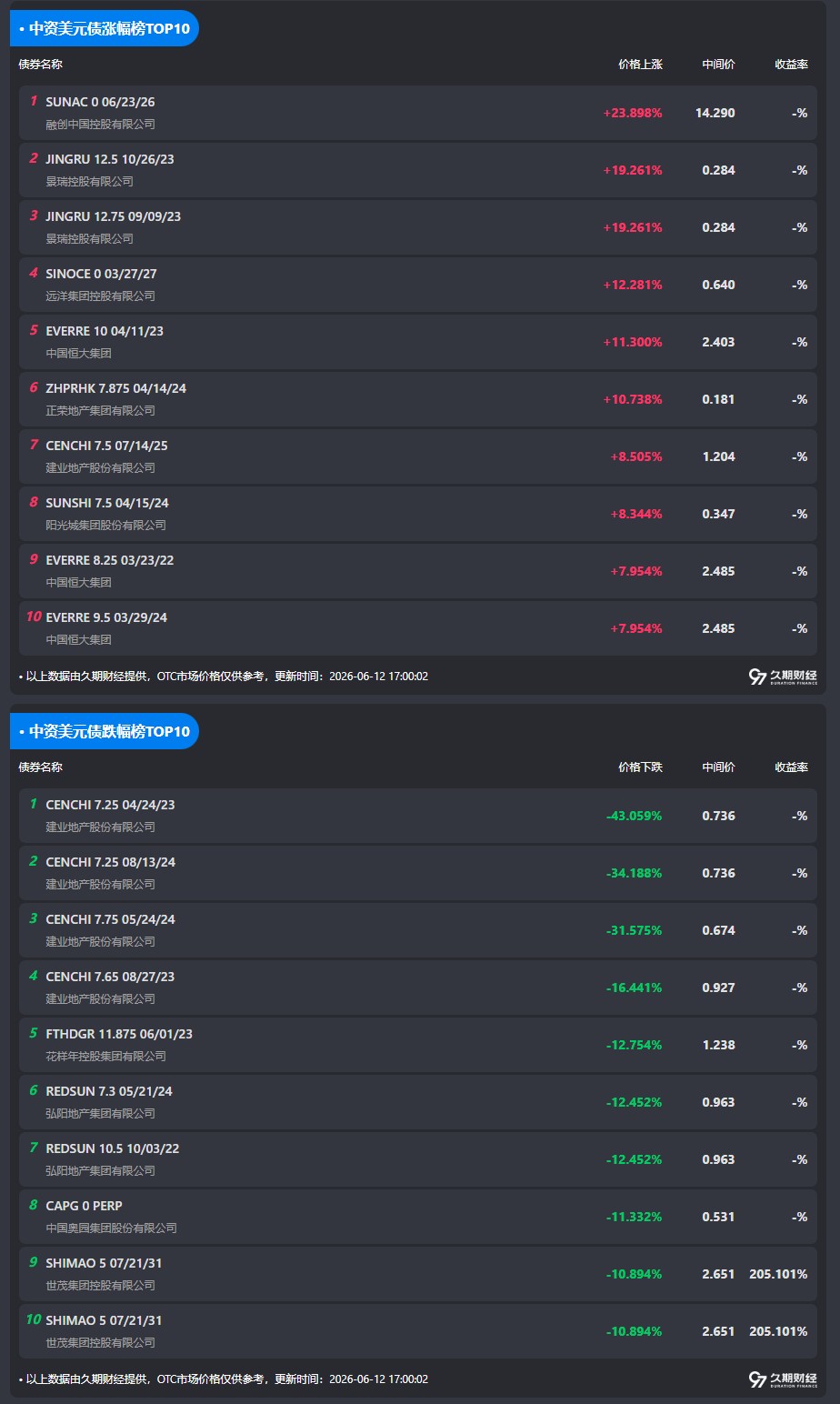Open bond SUNAC 0 06/23/26
Screen dimensions: 840x1404
click(x=100, y=102)
